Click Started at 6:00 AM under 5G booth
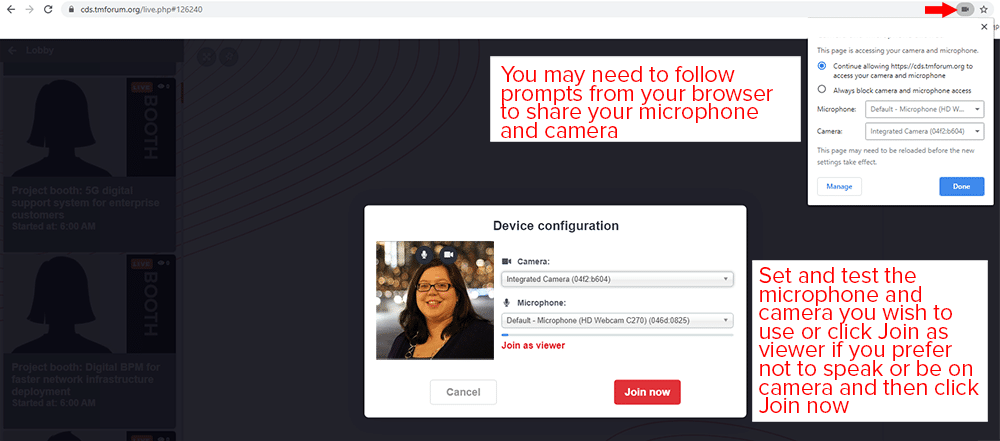Viewport: 1000px width, 441px height. 53,227
